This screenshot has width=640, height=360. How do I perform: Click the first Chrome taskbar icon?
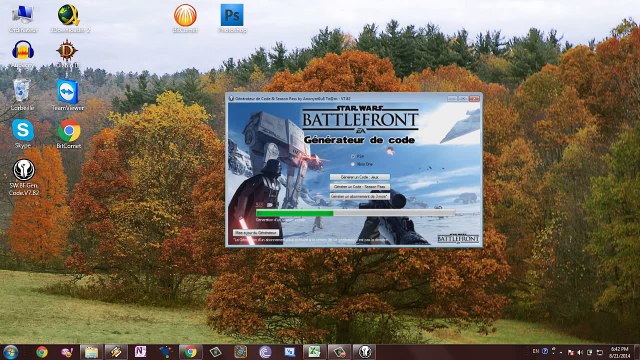point(42,352)
